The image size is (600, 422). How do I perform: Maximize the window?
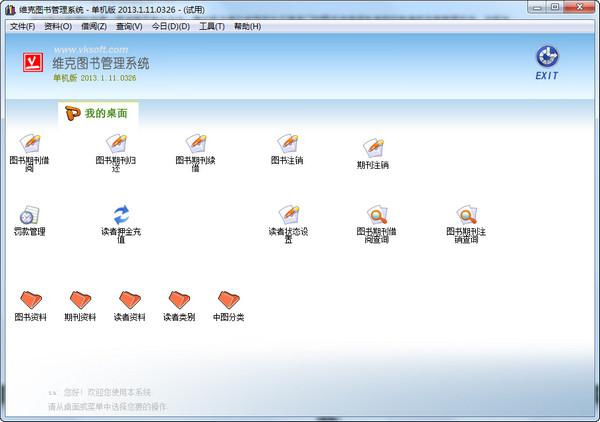point(554,7)
